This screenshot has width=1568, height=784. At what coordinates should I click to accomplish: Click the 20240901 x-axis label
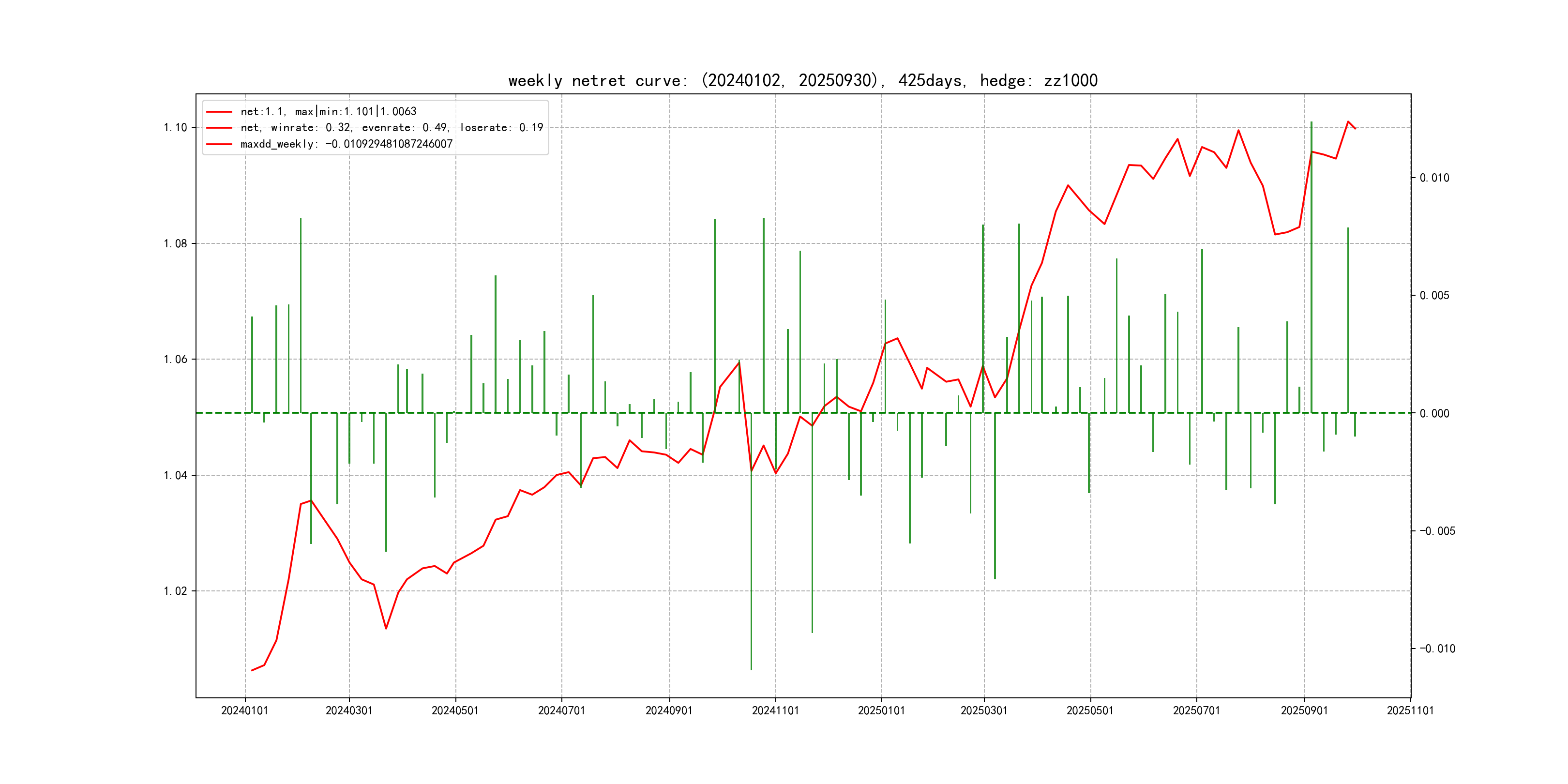point(669,711)
